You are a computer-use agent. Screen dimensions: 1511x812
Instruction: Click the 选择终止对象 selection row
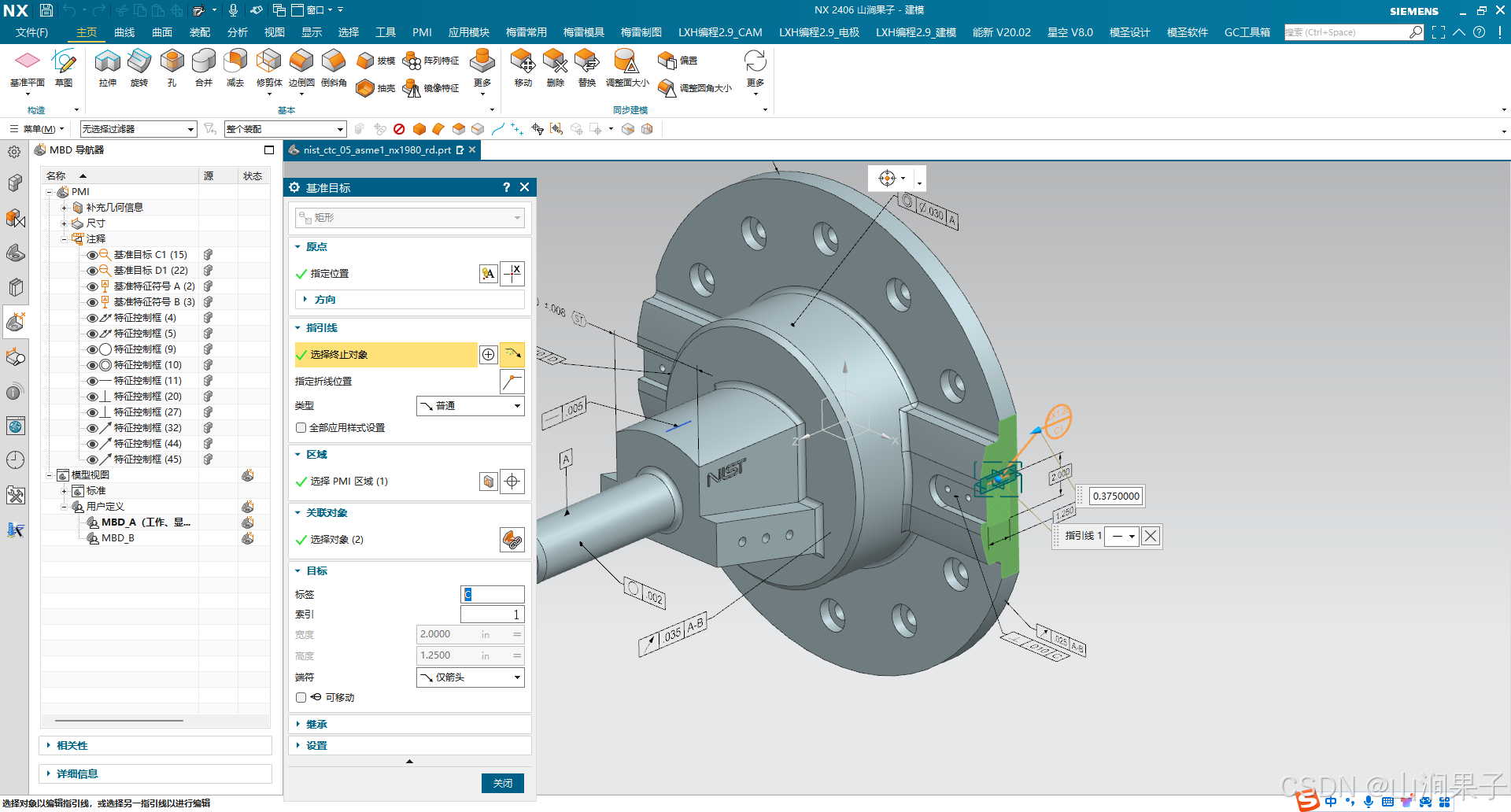(386, 355)
